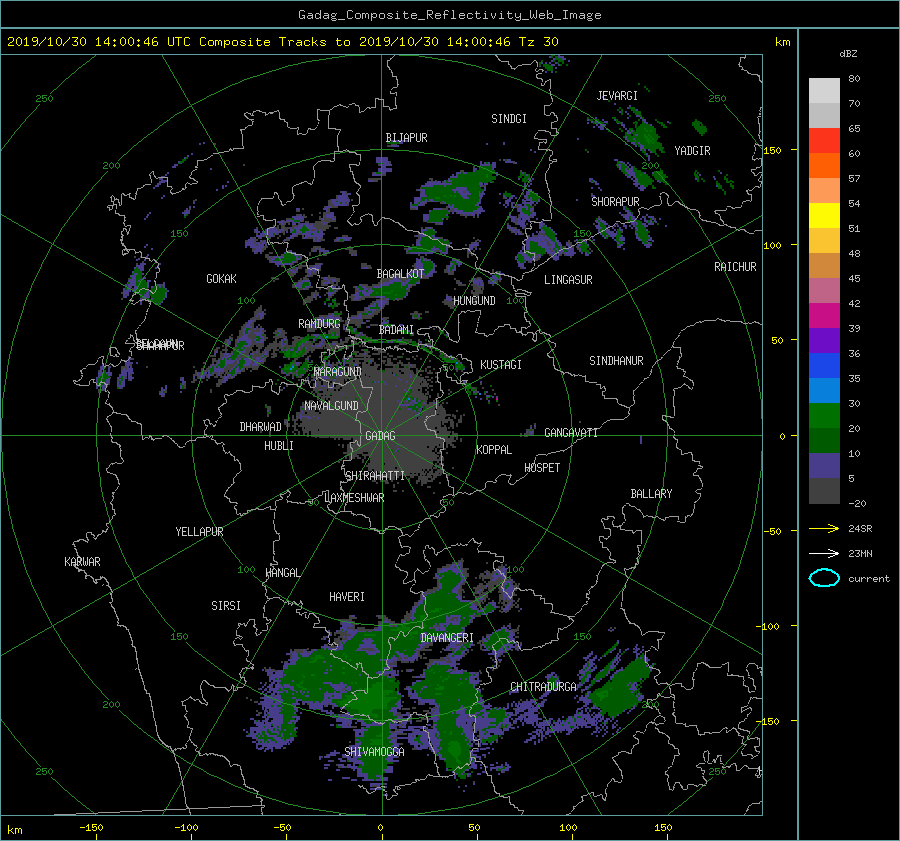
Task: Click the red 65 dBZ legend swatch
Action: click(x=824, y=141)
